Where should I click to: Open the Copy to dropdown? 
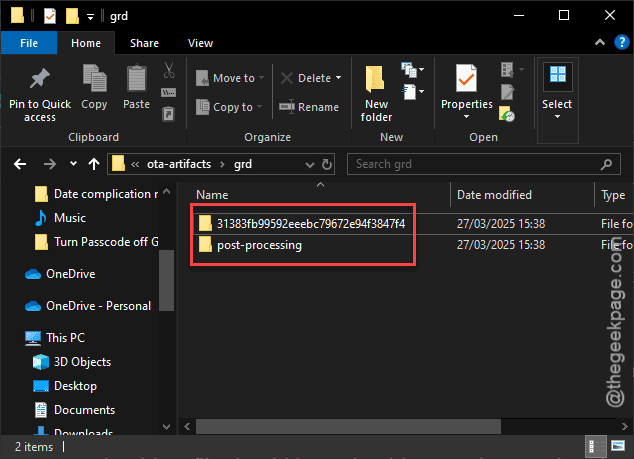point(224,107)
